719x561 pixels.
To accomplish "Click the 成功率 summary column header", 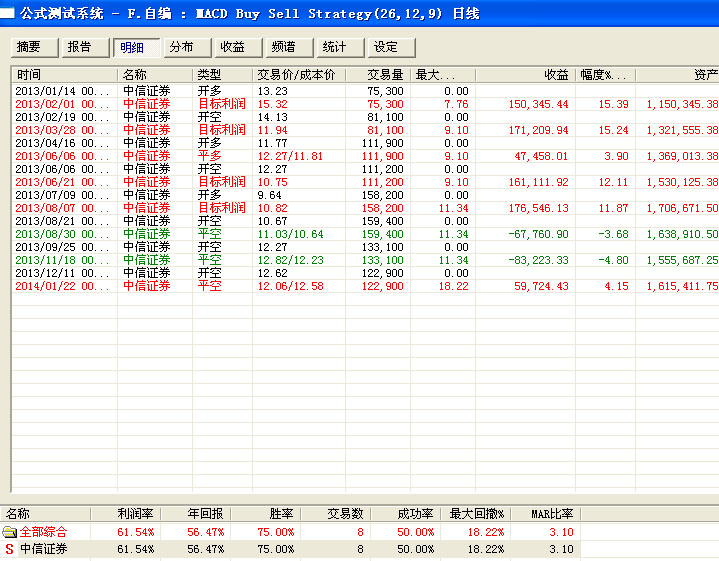I will [x=406, y=513].
